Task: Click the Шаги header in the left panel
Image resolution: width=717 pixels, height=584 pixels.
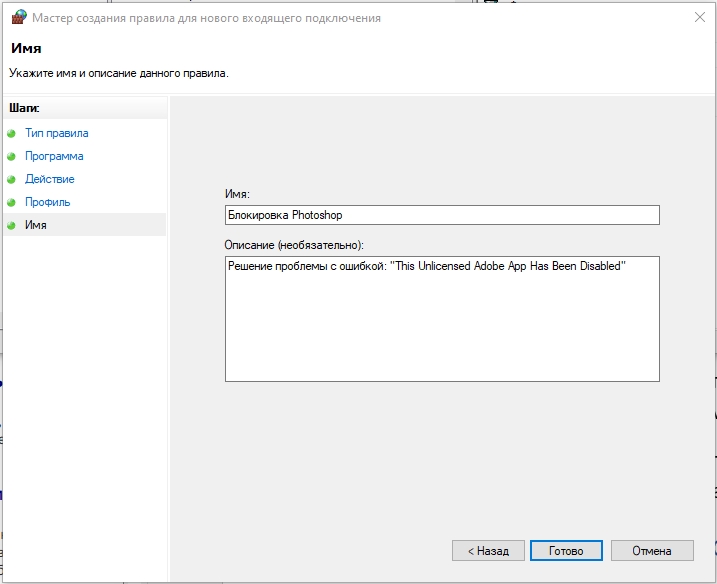Action: coord(24,108)
